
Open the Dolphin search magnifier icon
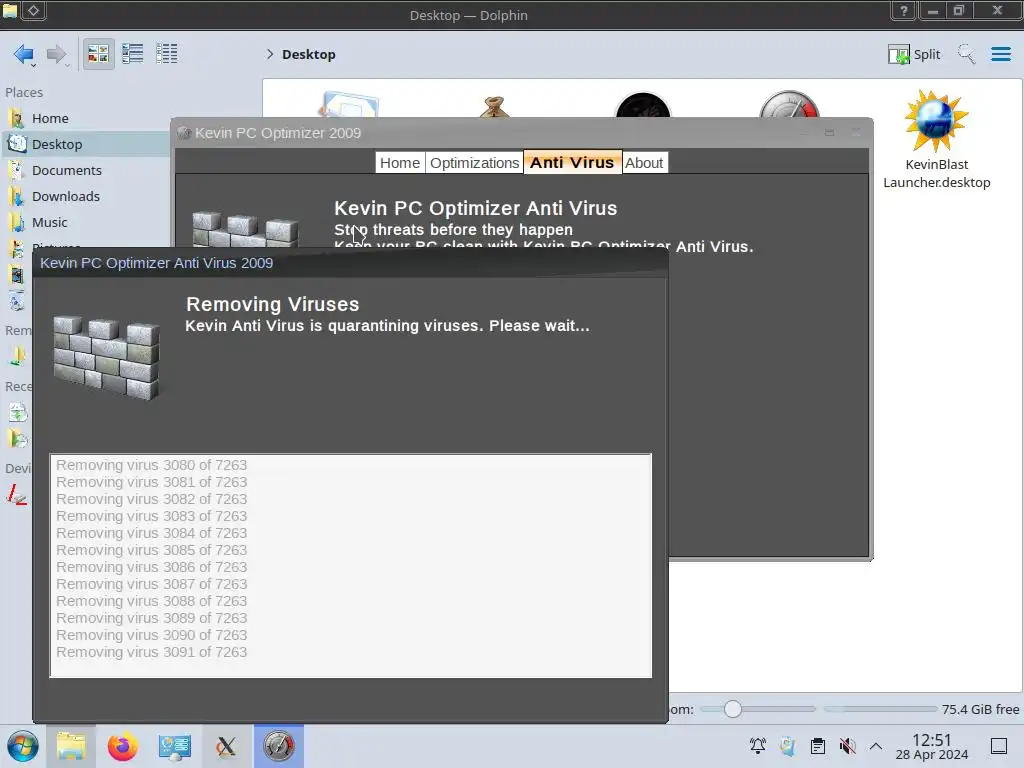pos(966,54)
